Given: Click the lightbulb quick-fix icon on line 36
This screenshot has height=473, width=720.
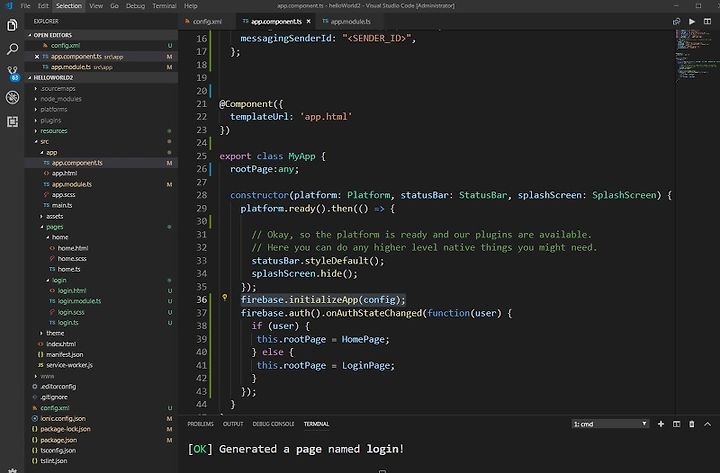Looking at the screenshot, I should click(x=225, y=298).
